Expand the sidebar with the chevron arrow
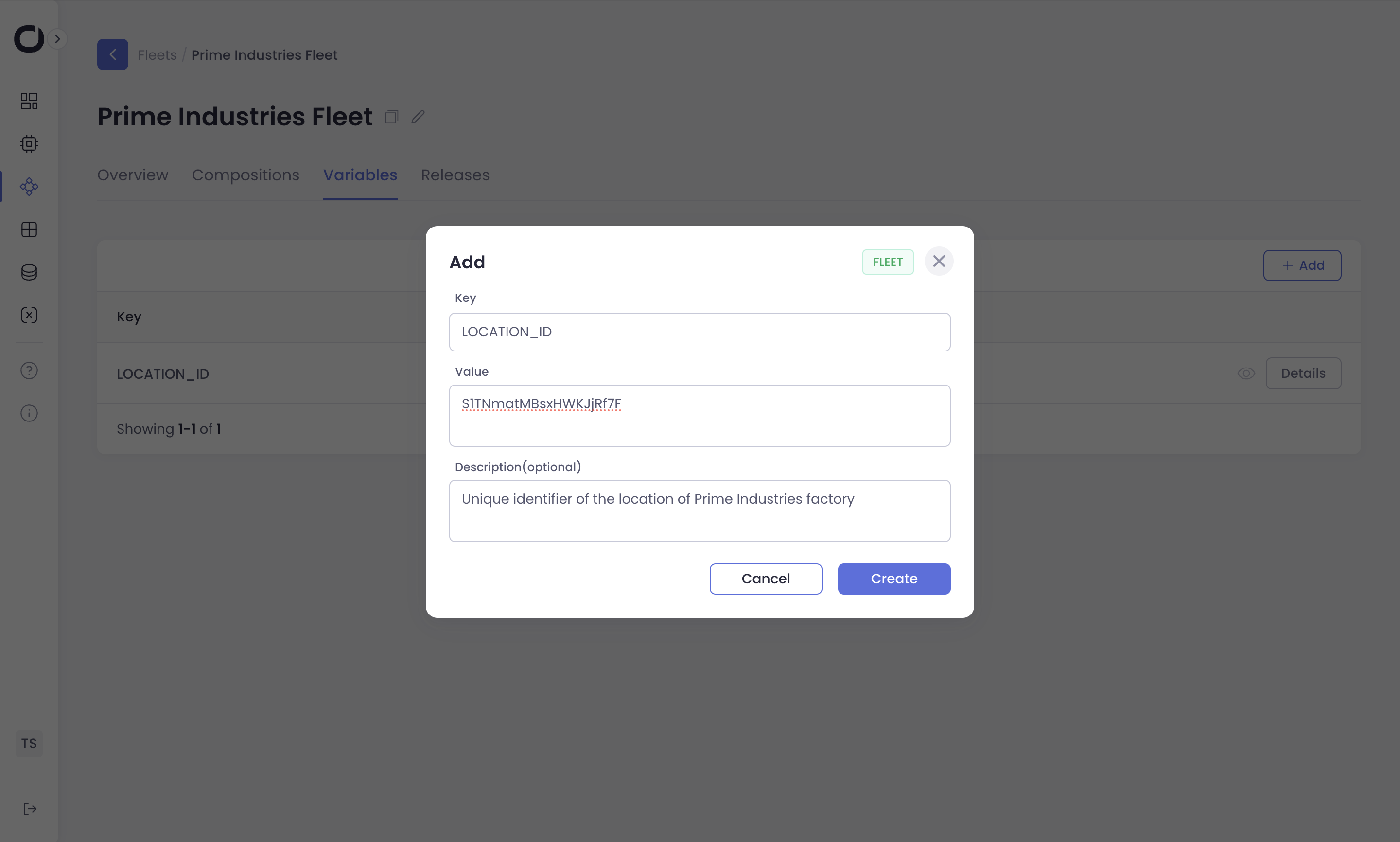The height and width of the screenshot is (842, 1400). coord(57,38)
